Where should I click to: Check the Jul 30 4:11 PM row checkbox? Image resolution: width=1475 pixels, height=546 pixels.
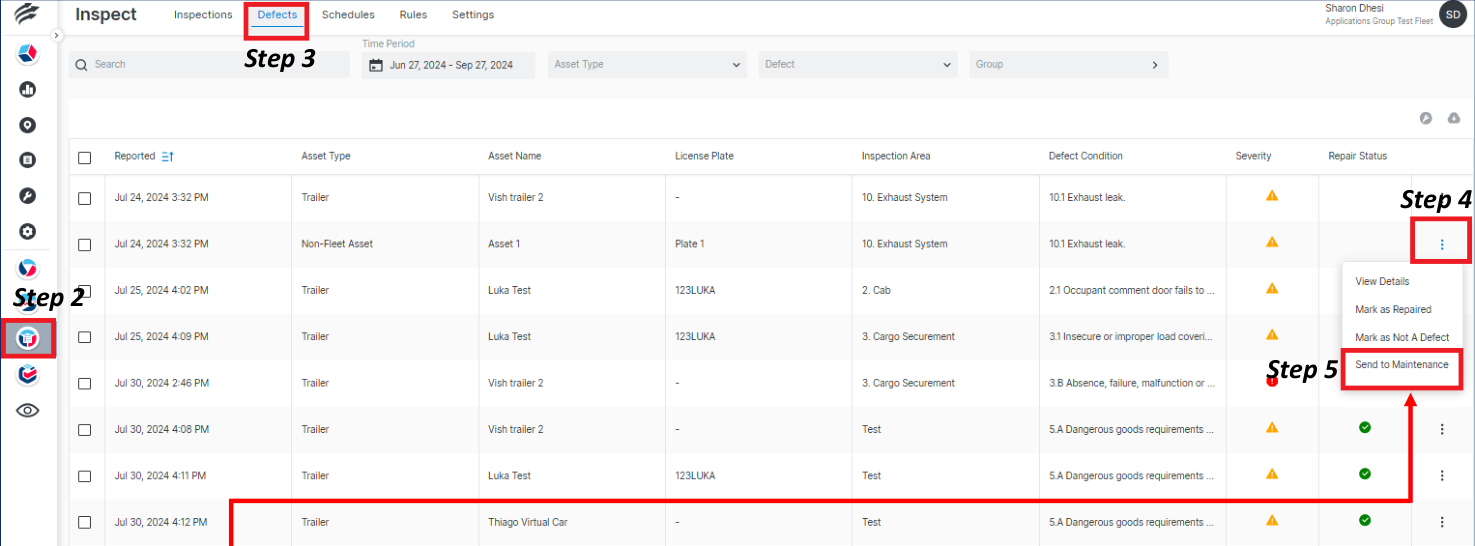(x=85, y=476)
